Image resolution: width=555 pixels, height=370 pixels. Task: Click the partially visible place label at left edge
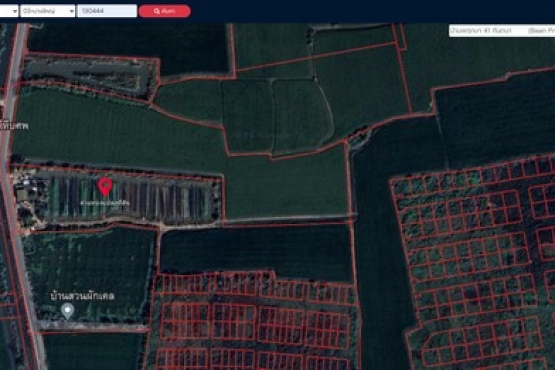(13, 126)
